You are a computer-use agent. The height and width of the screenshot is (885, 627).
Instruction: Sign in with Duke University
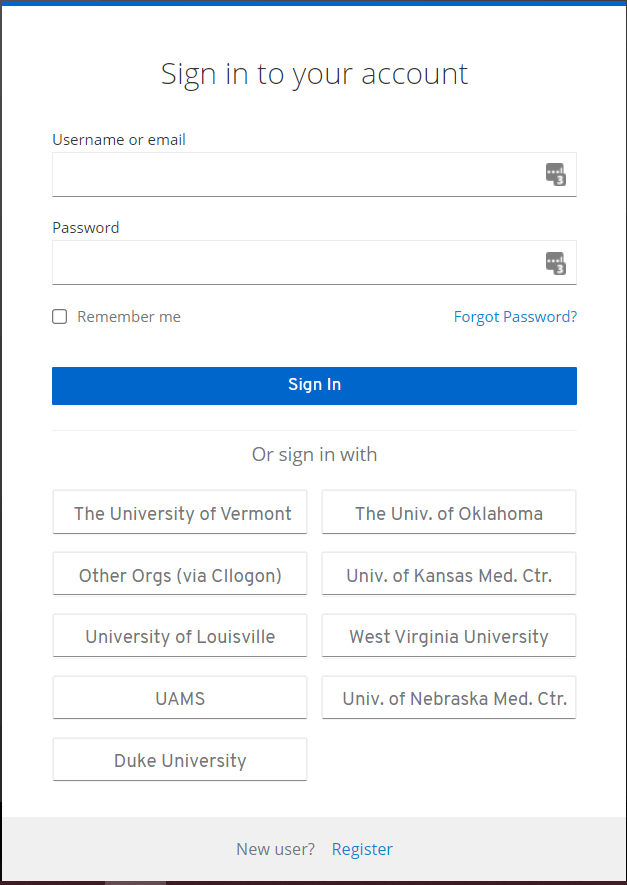[x=179, y=759]
